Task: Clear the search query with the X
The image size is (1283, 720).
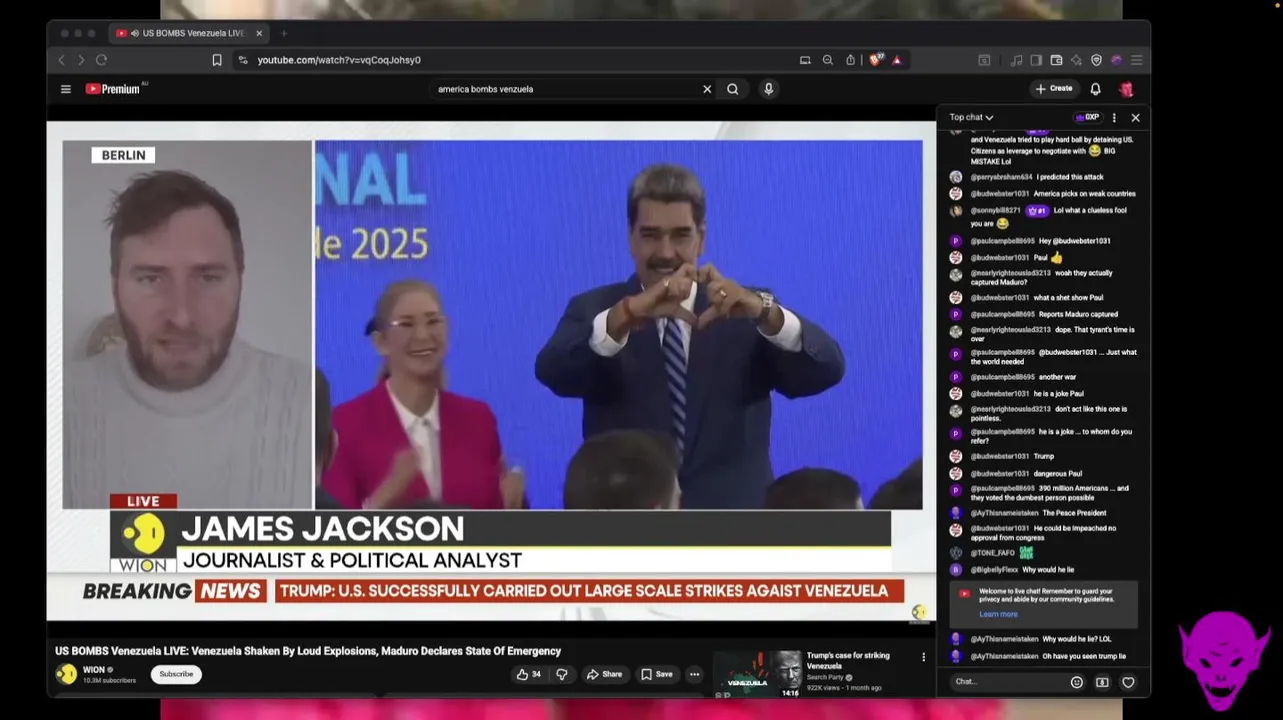Action: (707, 89)
